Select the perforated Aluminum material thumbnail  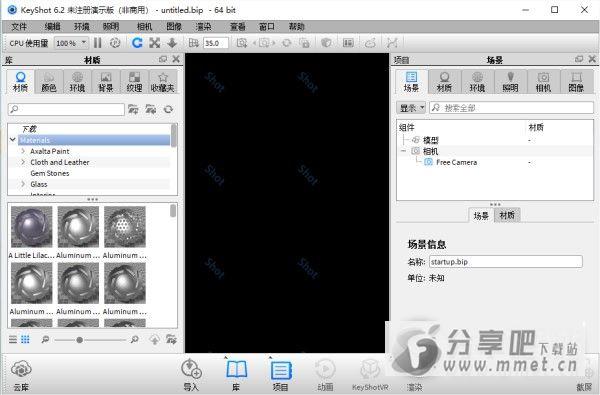click(125, 227)
